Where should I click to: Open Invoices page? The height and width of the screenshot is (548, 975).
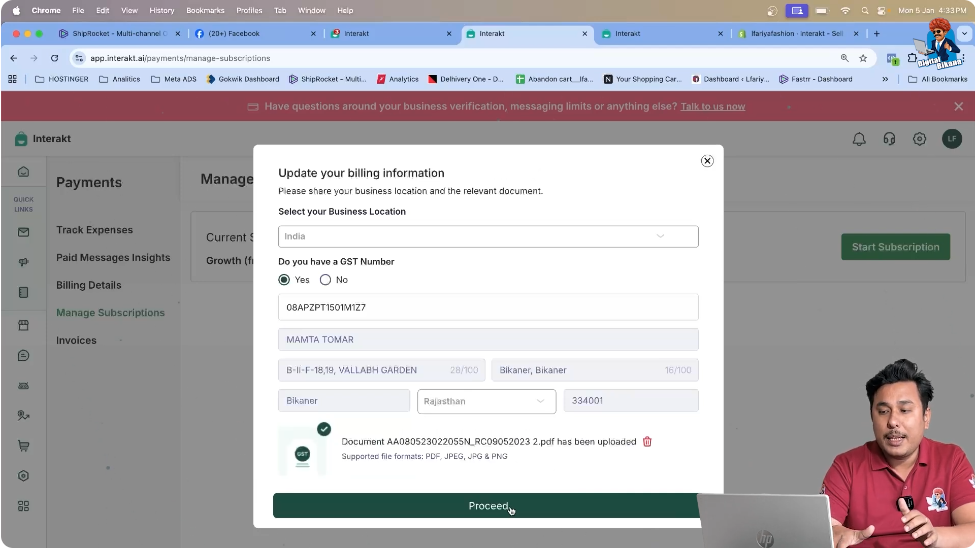pos(76,340)
